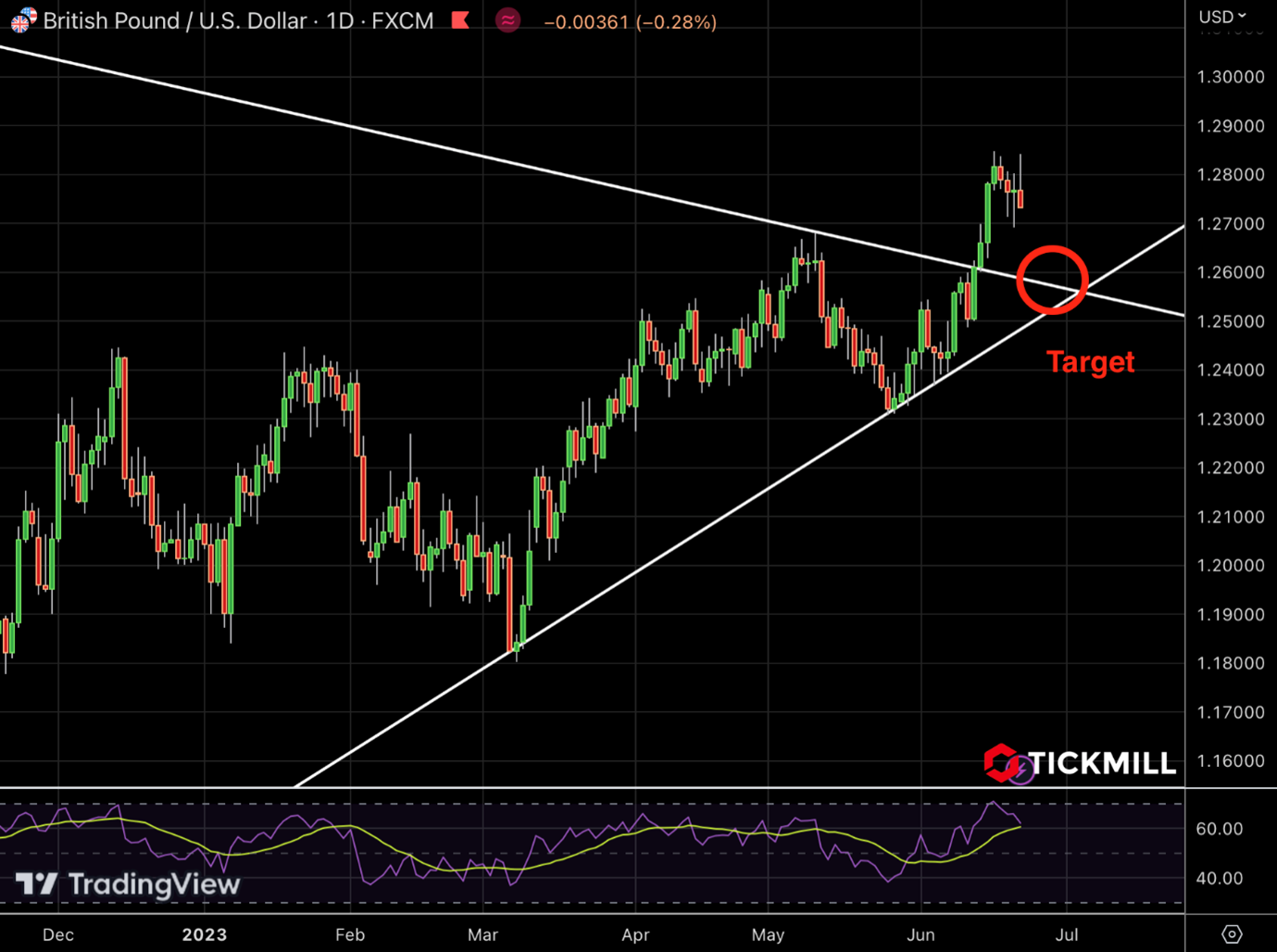Click the 1.16000 price axis label

pyautogui.click(x=1231, y=760)
